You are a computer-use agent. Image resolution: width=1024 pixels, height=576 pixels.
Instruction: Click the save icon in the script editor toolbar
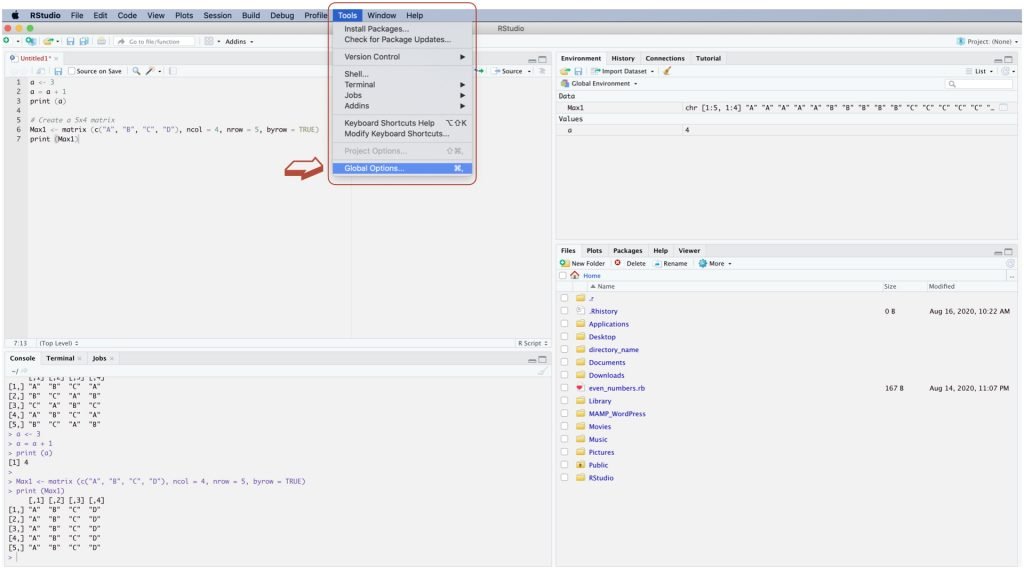tap(56, 71)
